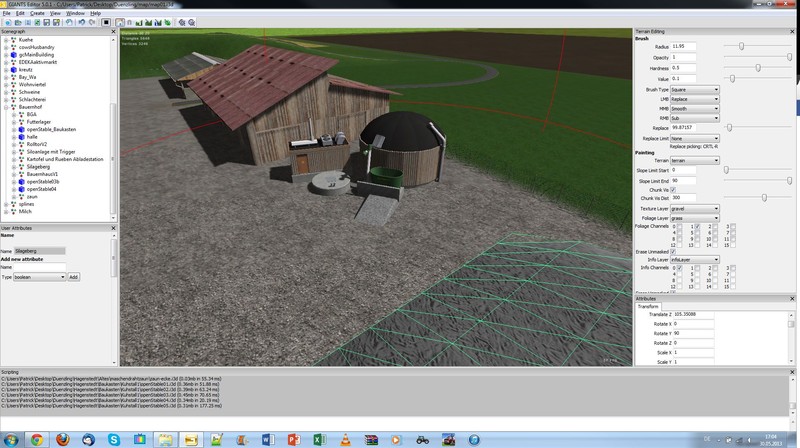Select the first green terrain sculpt icon
800x448 pixels.
pos(139,22)
